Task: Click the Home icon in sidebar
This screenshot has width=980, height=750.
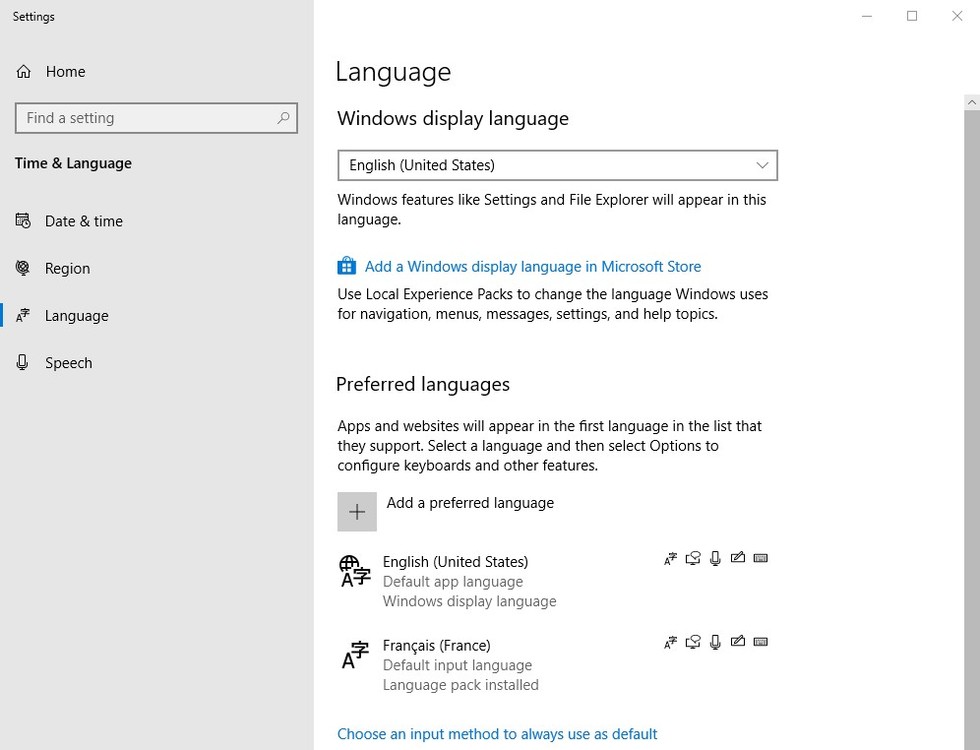Action: (24, 72)
